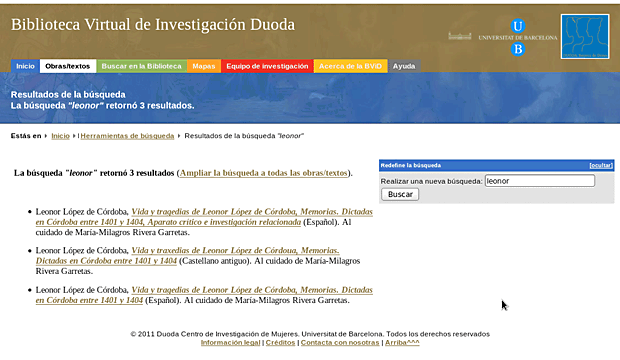Open Equipo de investigación tab

[267, 66]
